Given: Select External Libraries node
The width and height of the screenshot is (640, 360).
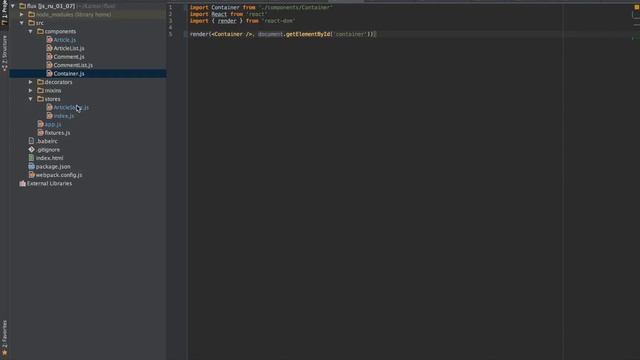Looking at the screenshot, I should coord(49,183).
